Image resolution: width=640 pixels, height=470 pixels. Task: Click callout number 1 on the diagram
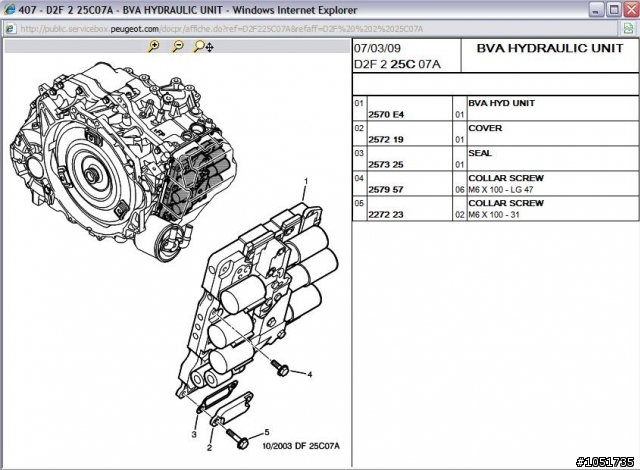point(306,182)
